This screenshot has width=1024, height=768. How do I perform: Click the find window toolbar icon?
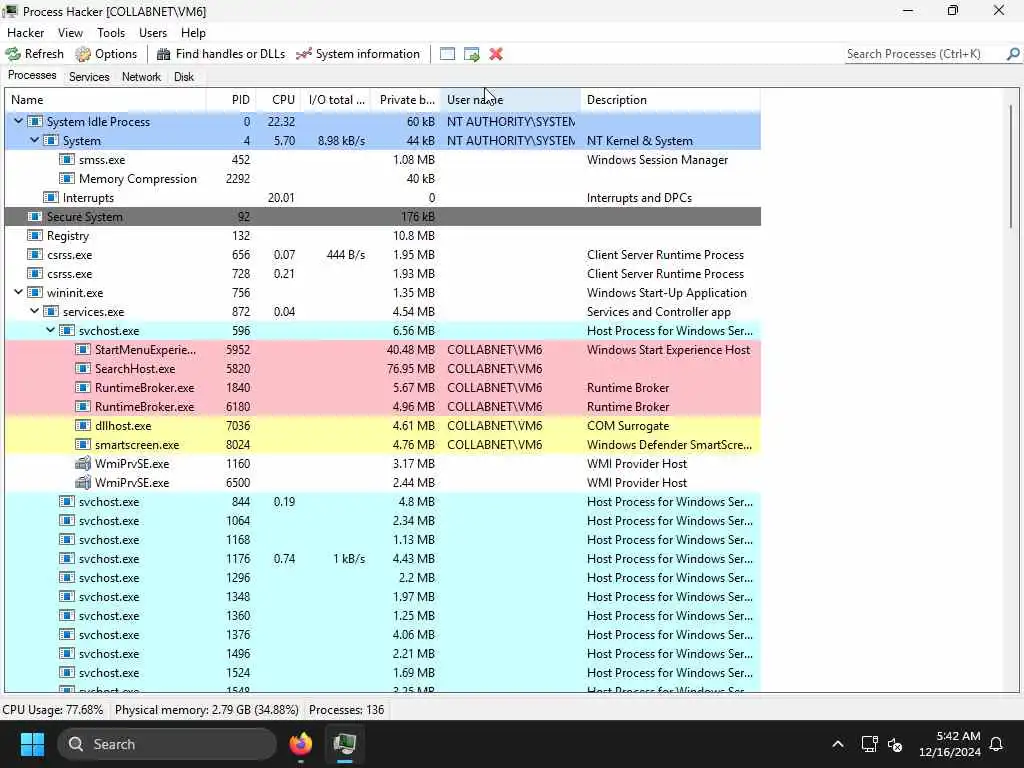tap(447, 54)
